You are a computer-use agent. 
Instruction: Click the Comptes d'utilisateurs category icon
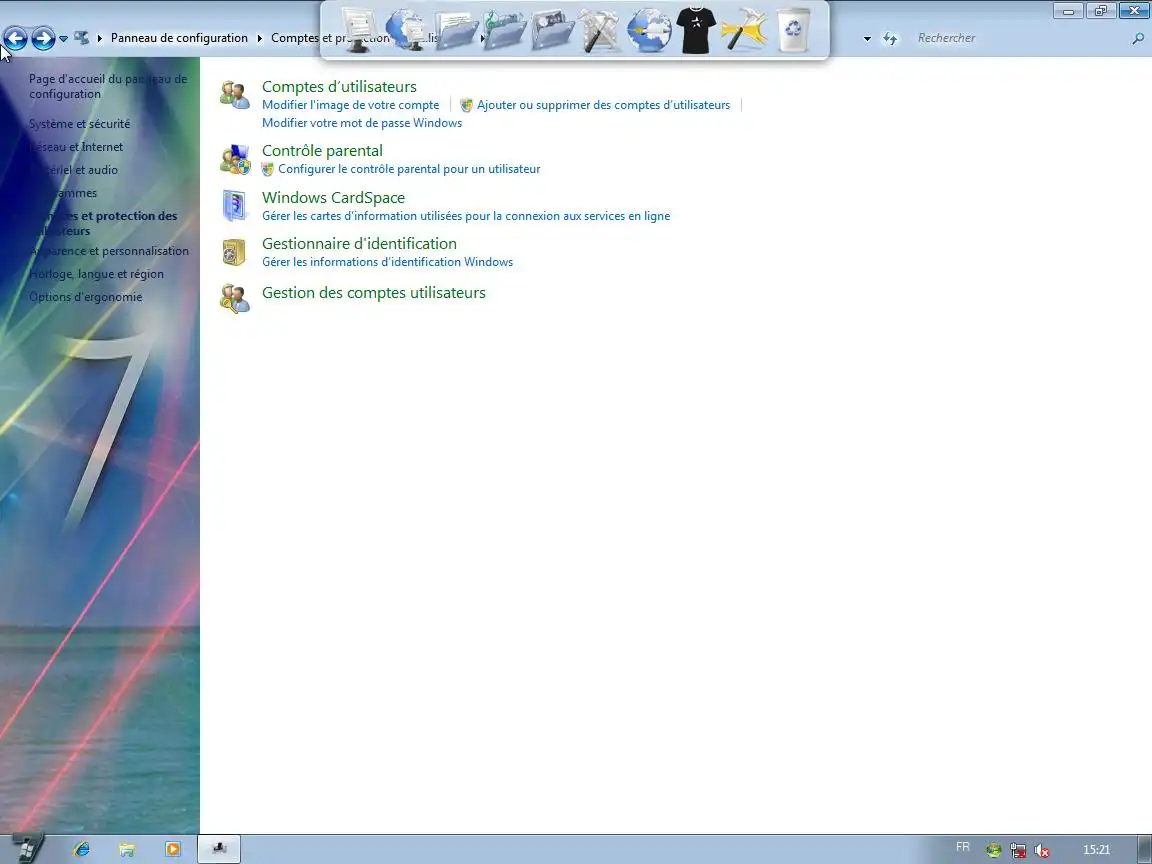tap(235, 96)
